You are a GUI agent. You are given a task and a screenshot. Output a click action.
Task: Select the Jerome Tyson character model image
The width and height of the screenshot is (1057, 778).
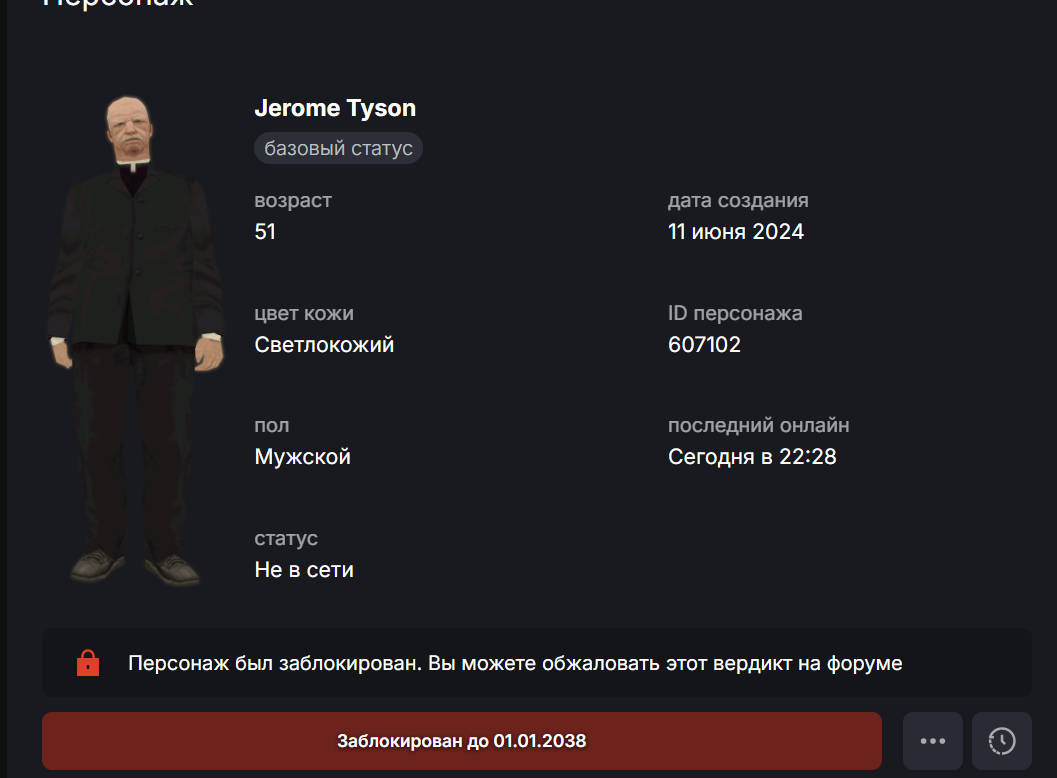tap(135, 340)
